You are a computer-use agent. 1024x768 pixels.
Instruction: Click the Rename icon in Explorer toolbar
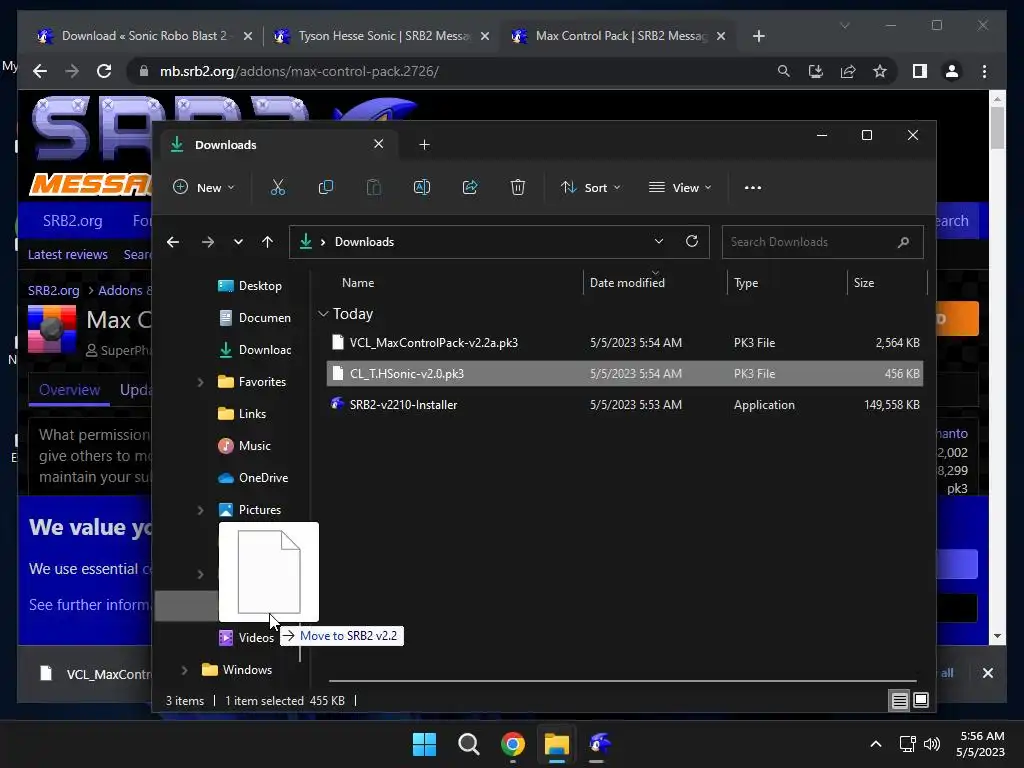pos(422,187)
